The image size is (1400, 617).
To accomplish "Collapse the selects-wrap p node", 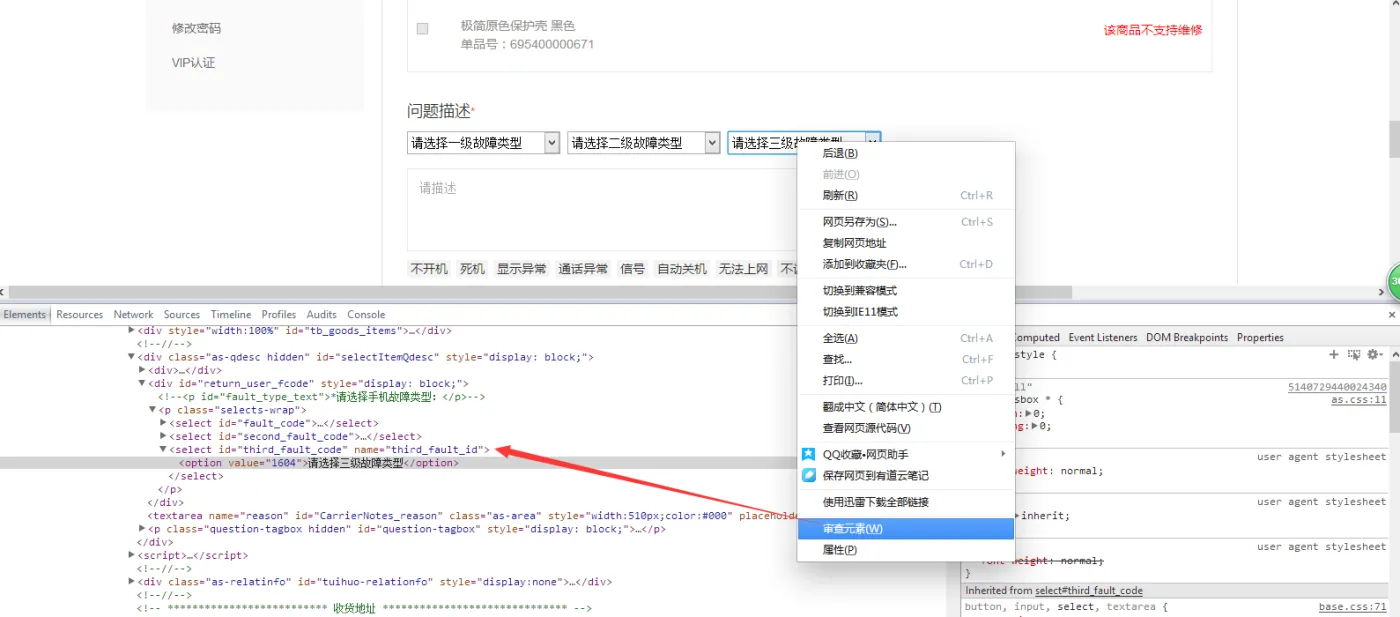I will [153, 410].
